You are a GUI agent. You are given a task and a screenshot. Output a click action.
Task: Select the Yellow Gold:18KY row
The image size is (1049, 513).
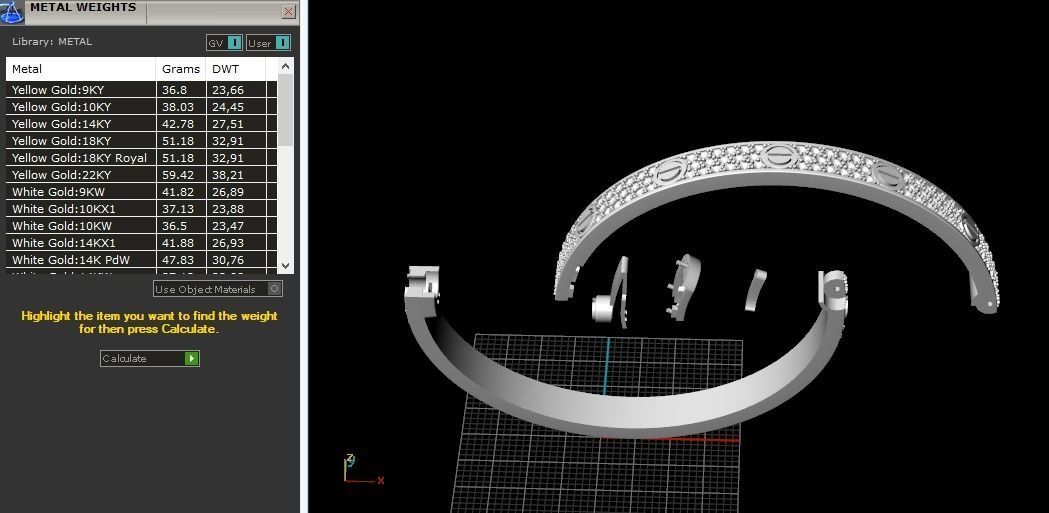coord(141,141)
